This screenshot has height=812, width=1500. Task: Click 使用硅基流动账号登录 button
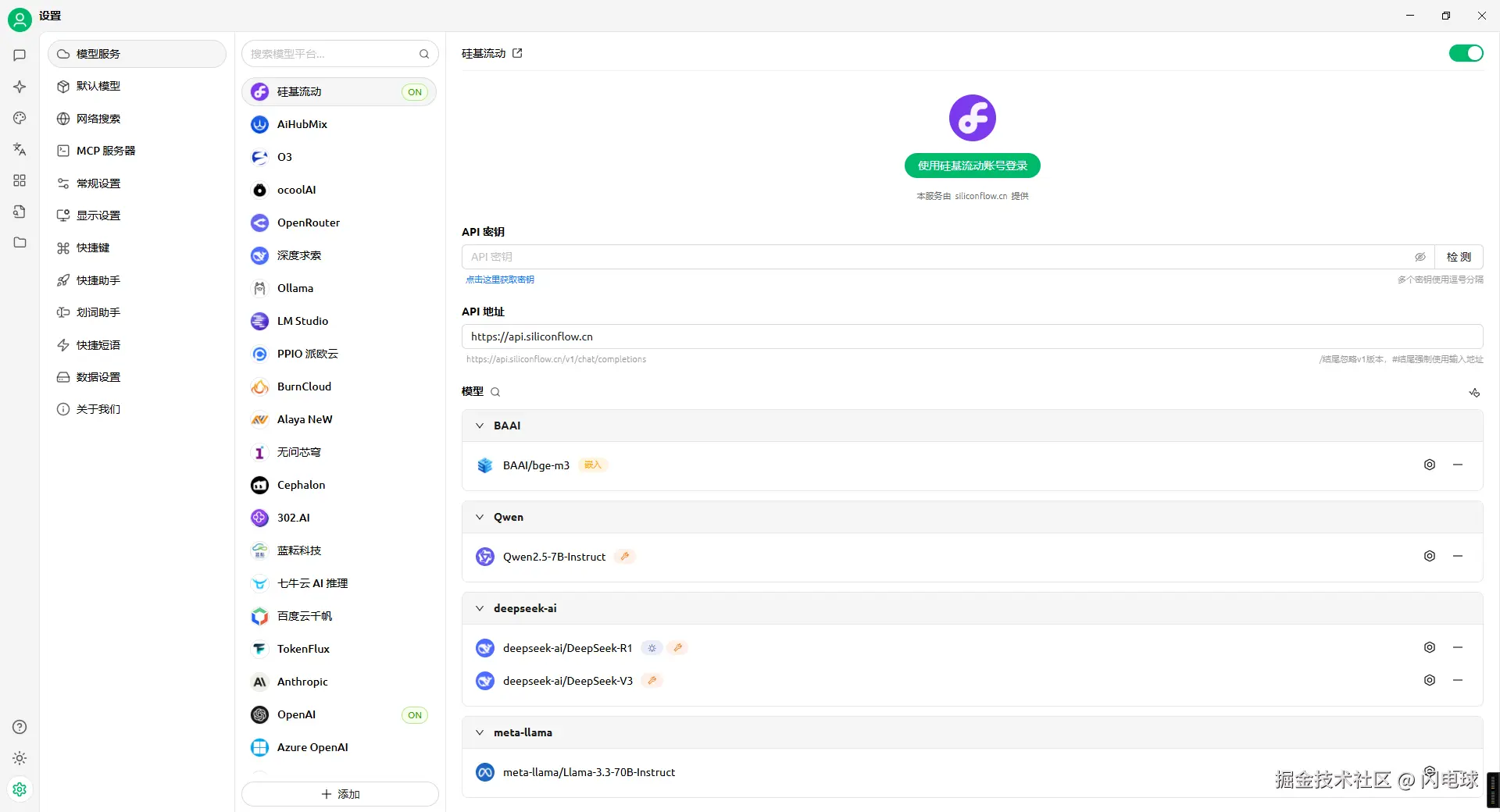(973, 166)
